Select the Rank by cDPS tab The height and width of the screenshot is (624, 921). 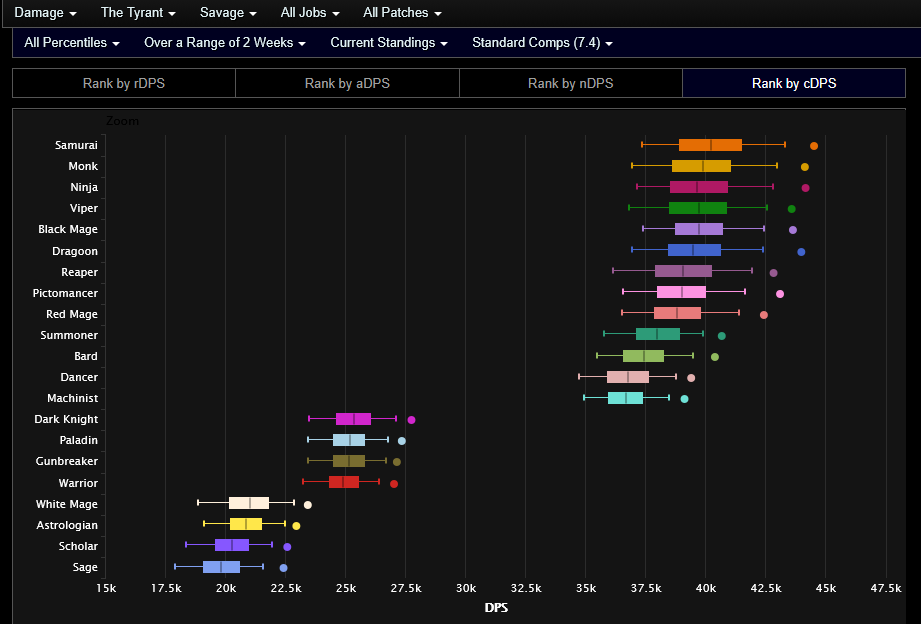point(794,83)
